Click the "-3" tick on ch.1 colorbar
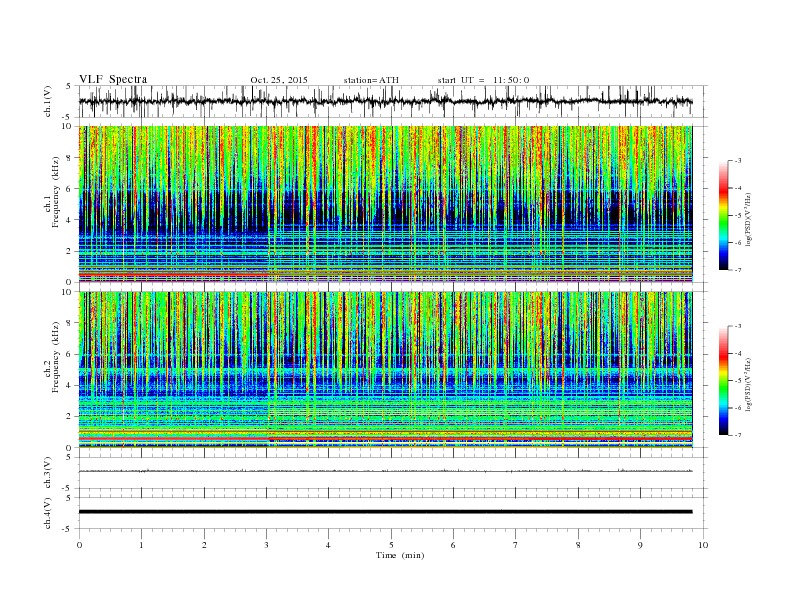Image resolution: width=792 pixels, height=612 pixels. point(738,161)
